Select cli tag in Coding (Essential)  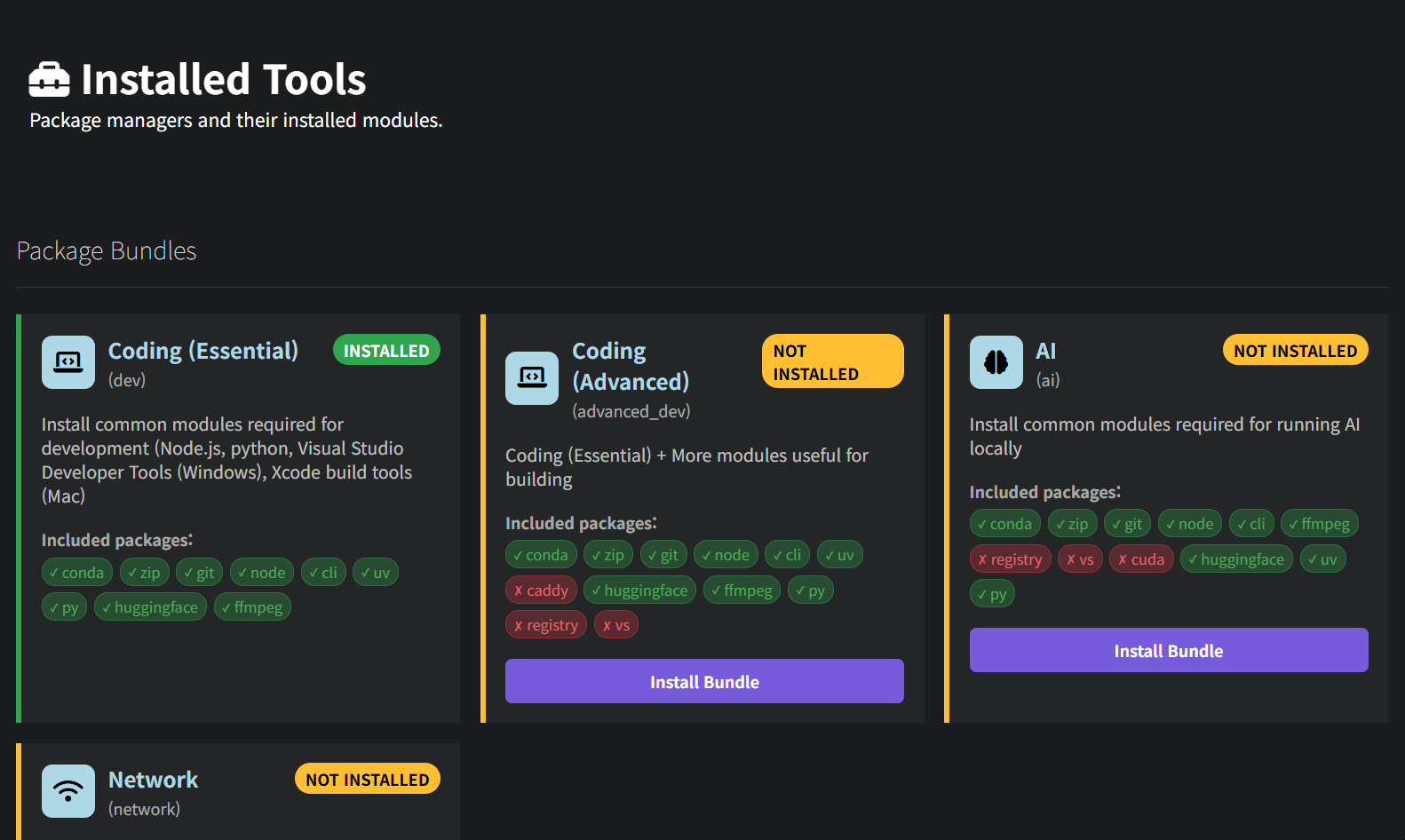tap(323, 573)
